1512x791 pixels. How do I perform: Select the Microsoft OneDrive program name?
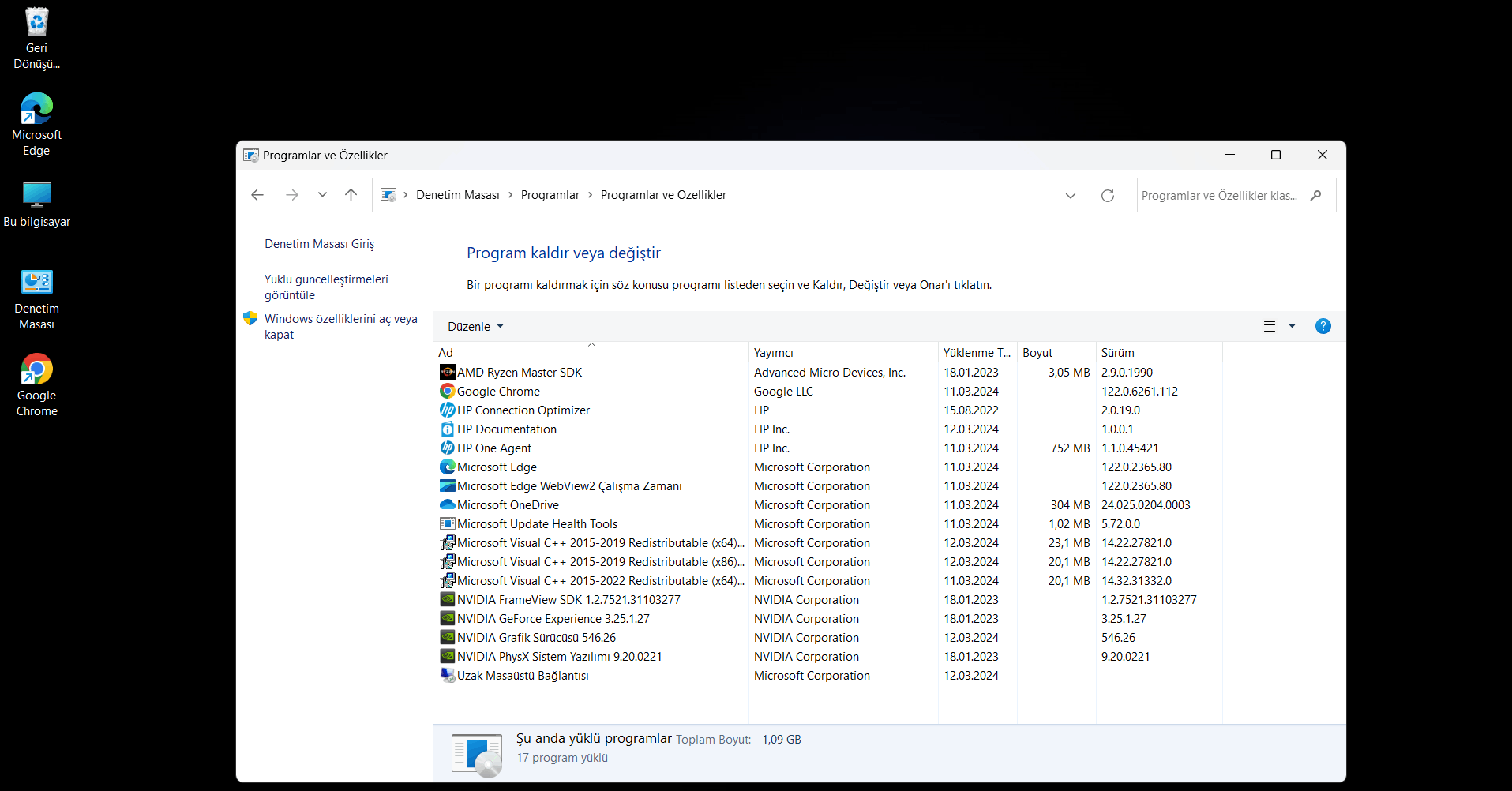pos(508,504)
